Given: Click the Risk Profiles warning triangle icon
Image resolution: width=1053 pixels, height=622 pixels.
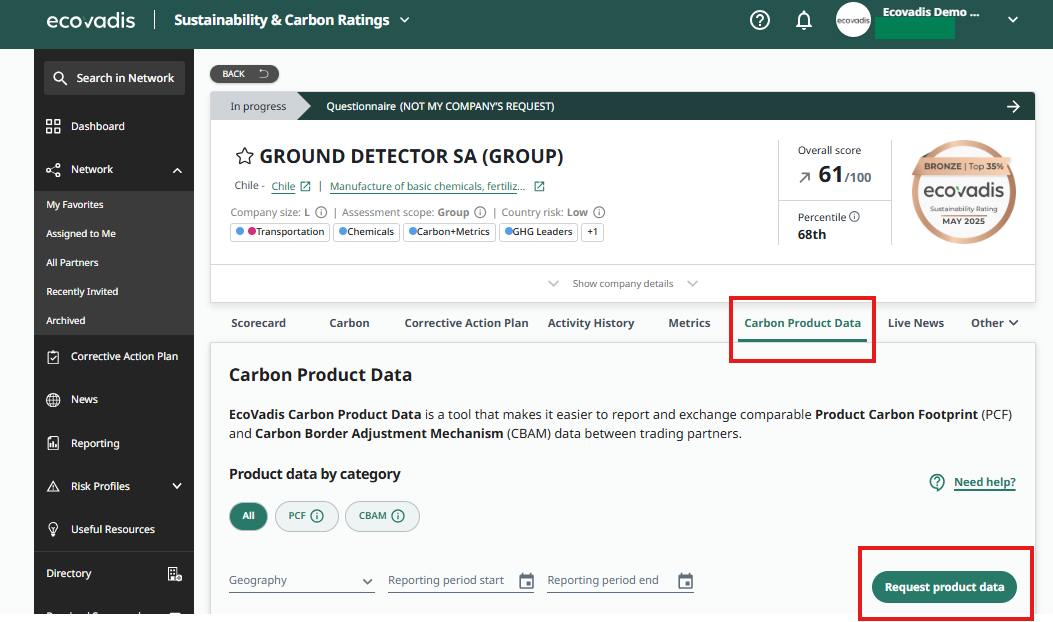Looking at the screenshot, I should tap(53, 486).
